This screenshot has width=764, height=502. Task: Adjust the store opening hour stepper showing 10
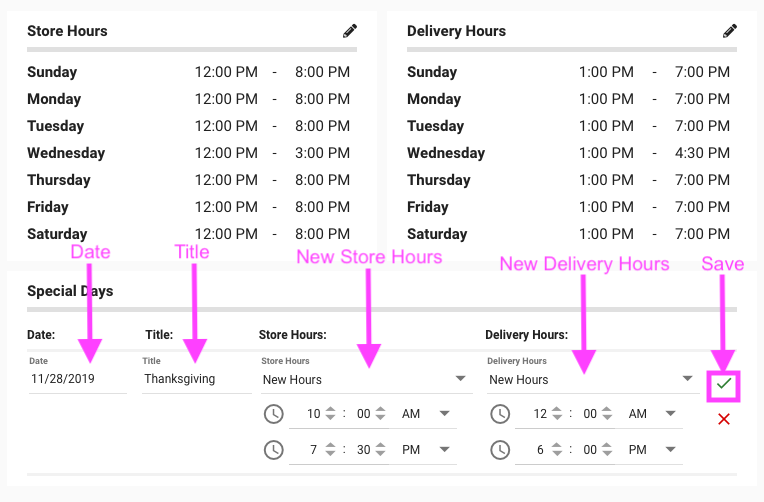[330, 414]
